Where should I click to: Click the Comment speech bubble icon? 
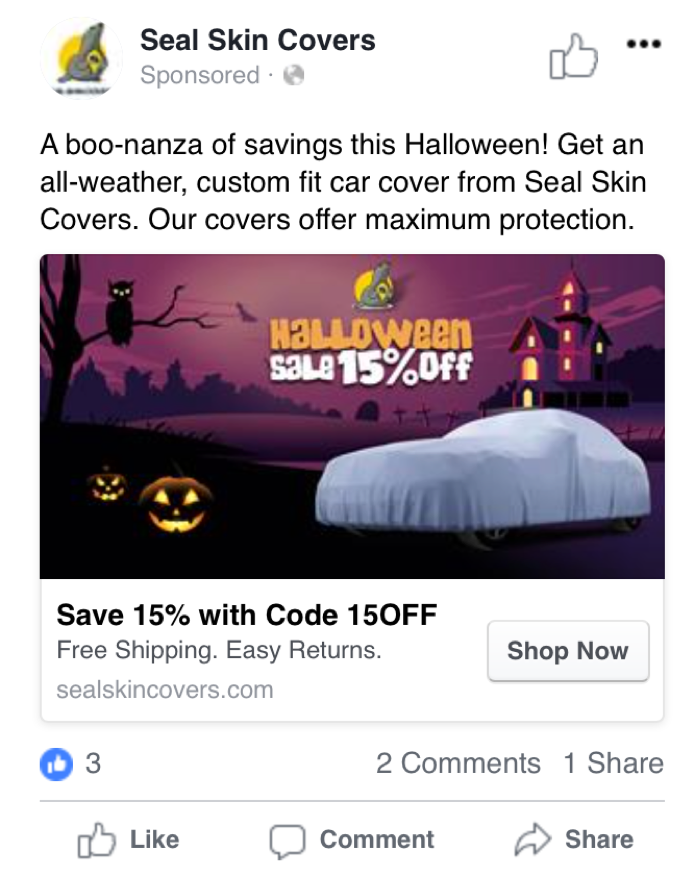point(290,839)
